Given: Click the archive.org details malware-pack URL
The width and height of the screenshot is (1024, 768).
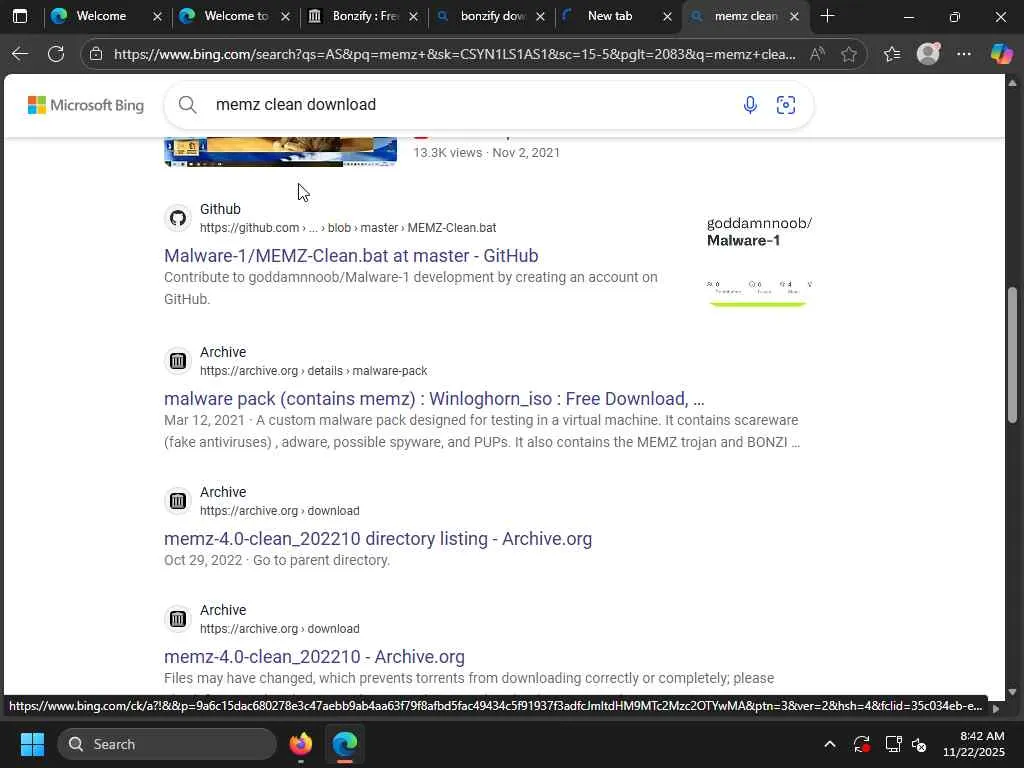Looking at the screenshot, I should point(313,371).
